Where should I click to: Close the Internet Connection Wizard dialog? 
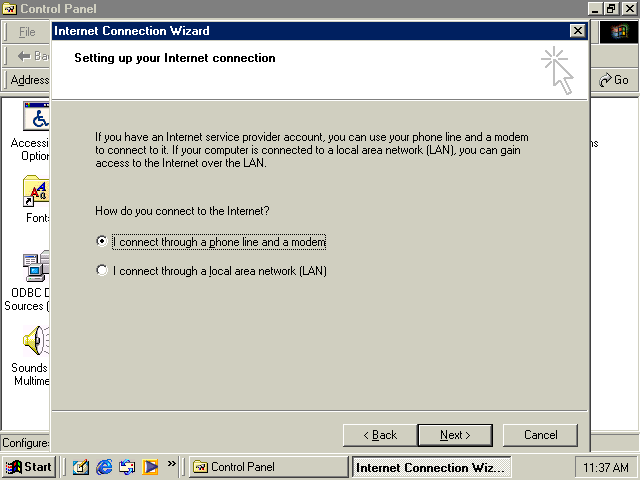(578, 31)
